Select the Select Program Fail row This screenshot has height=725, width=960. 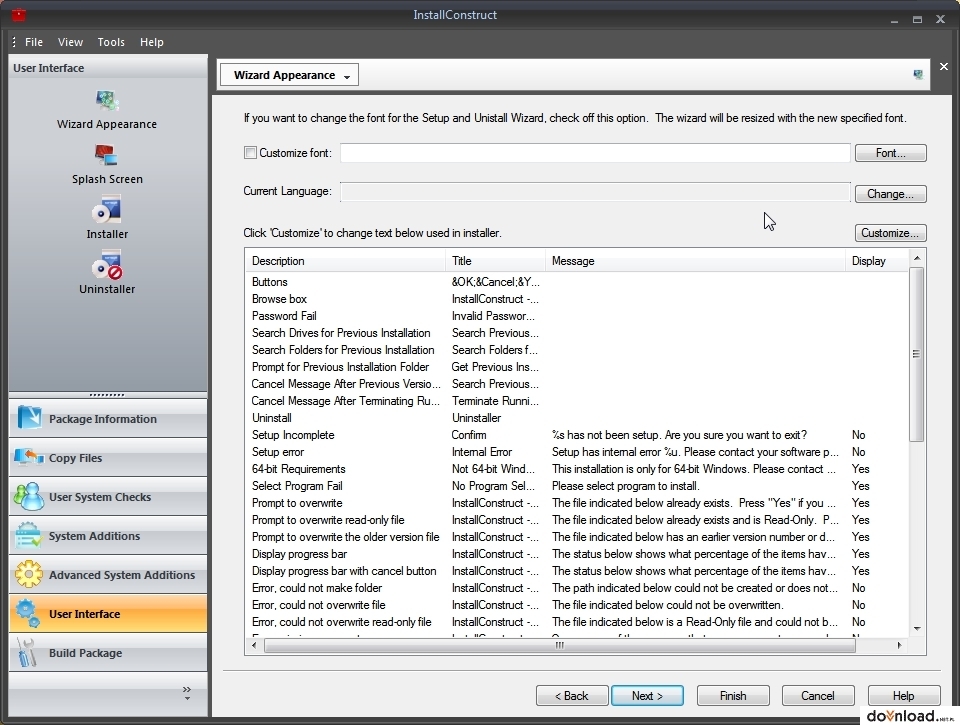tap(577, 486)
